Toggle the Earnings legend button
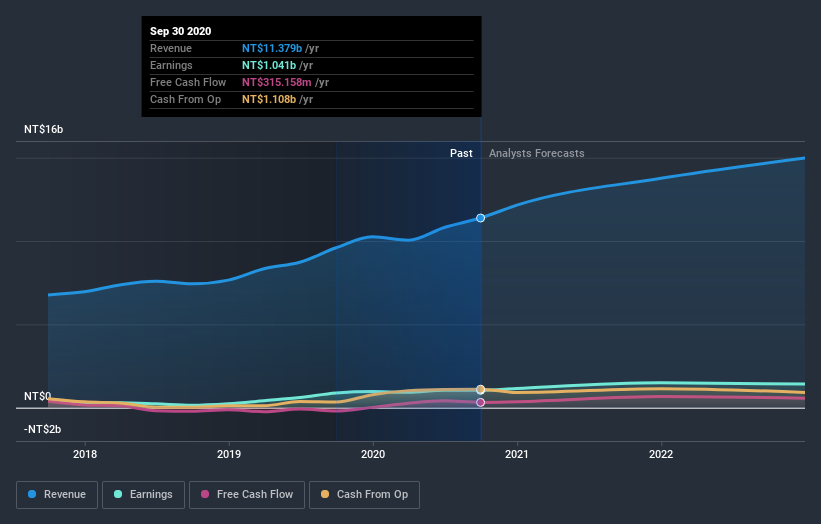Screen dimensions: 821x524 pos(143,495)
